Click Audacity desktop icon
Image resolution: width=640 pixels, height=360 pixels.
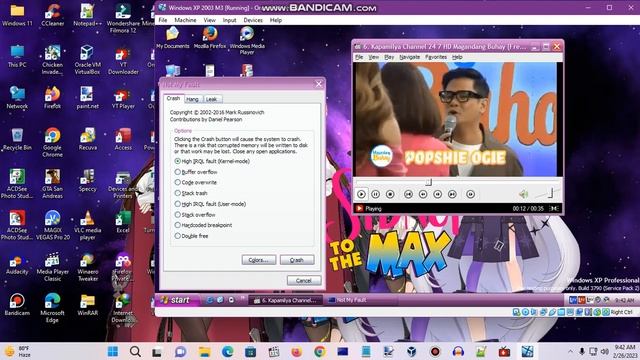tap(17, 264)
